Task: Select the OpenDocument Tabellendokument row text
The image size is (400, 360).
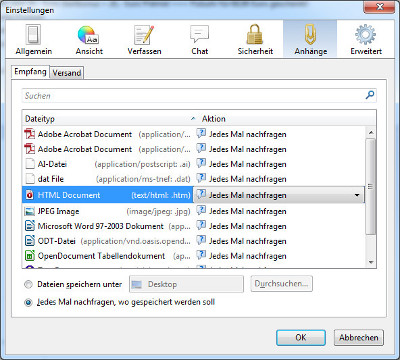Action: click(x=101, y=256)
